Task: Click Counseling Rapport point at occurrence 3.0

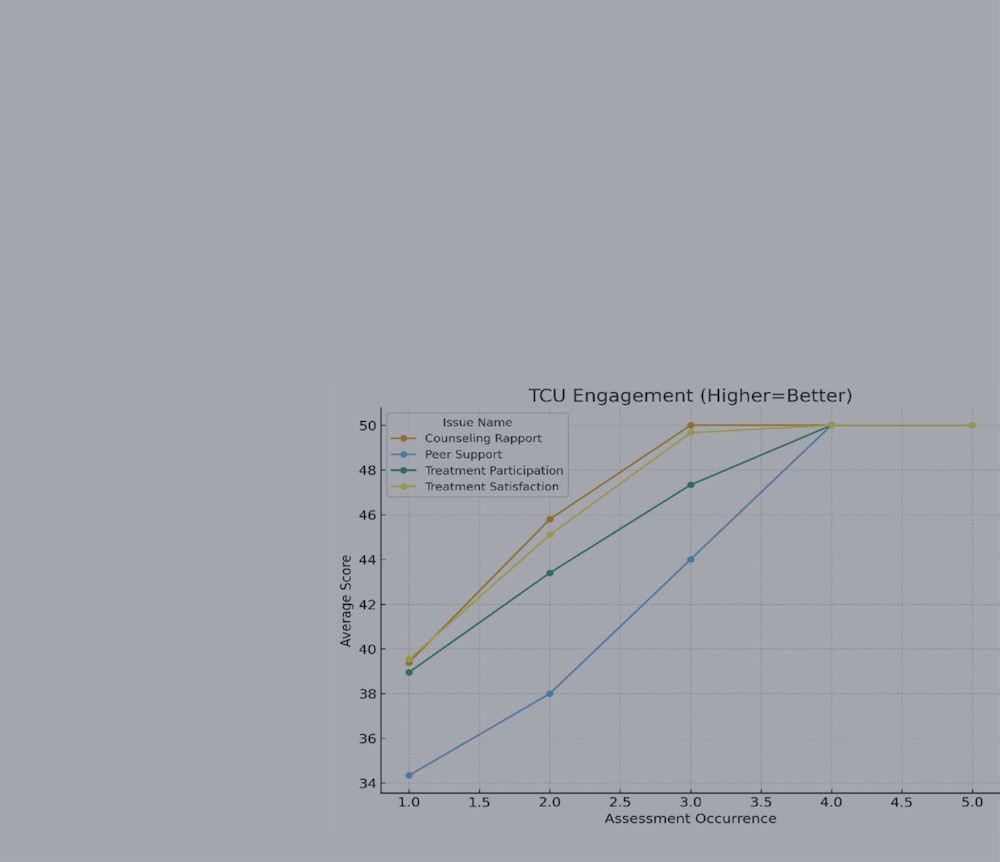Action: click(691, 425)
